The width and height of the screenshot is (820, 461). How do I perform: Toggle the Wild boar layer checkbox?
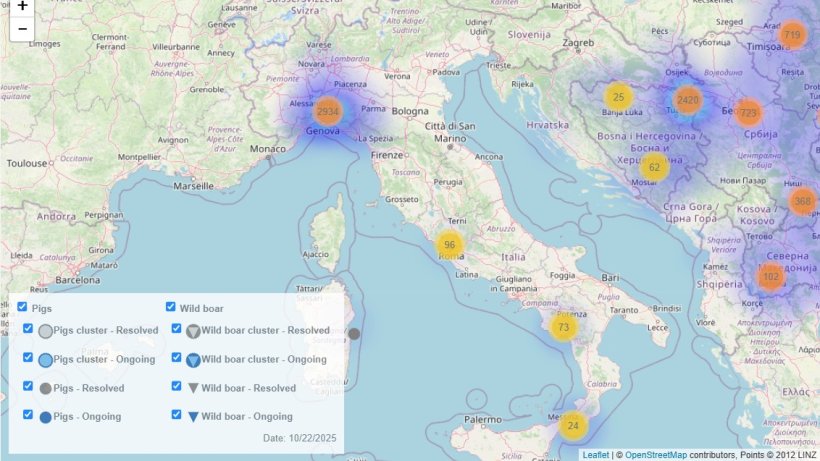click(170, 308)
